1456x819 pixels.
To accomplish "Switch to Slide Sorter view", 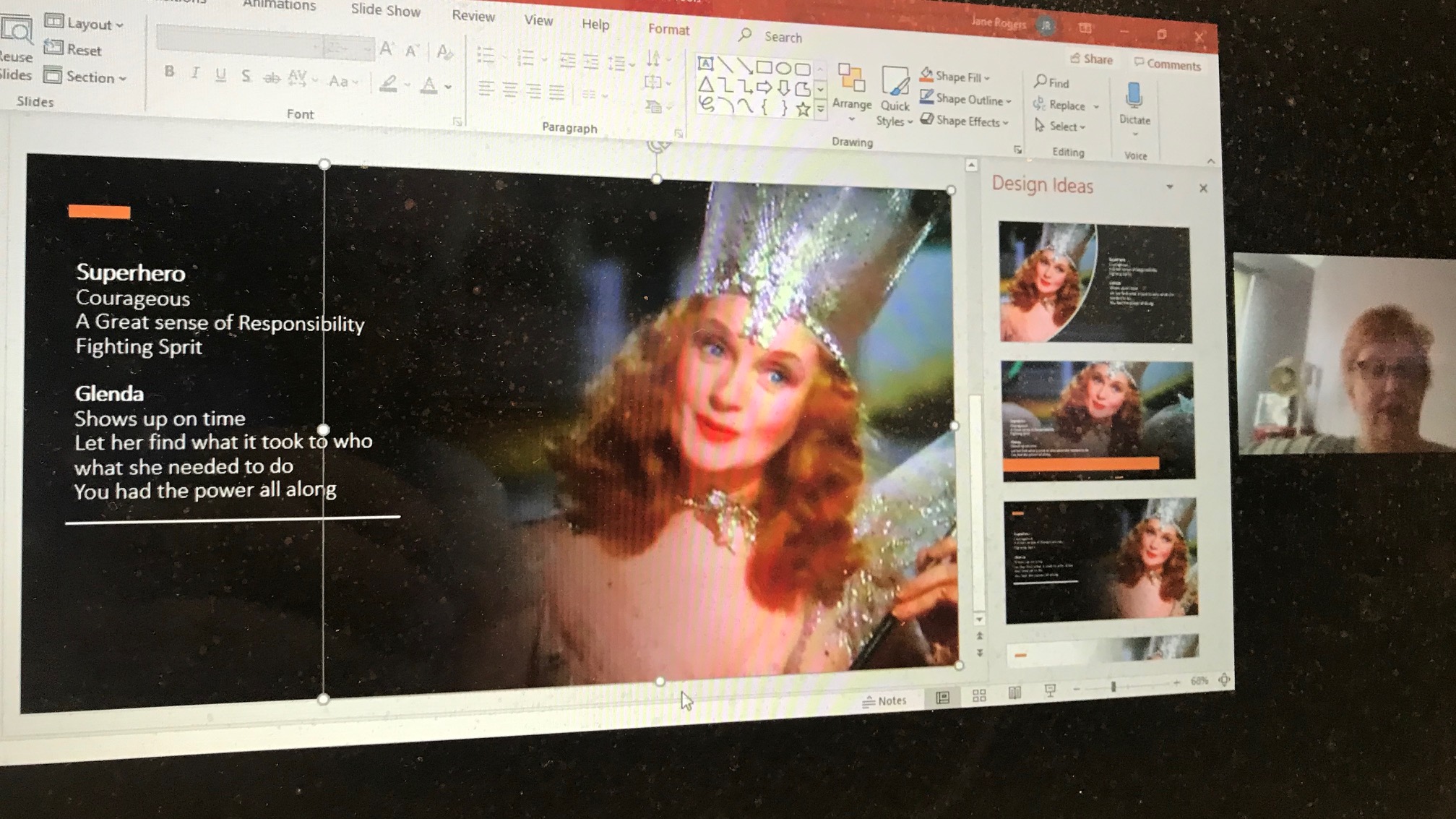I will tap(979, 695).
